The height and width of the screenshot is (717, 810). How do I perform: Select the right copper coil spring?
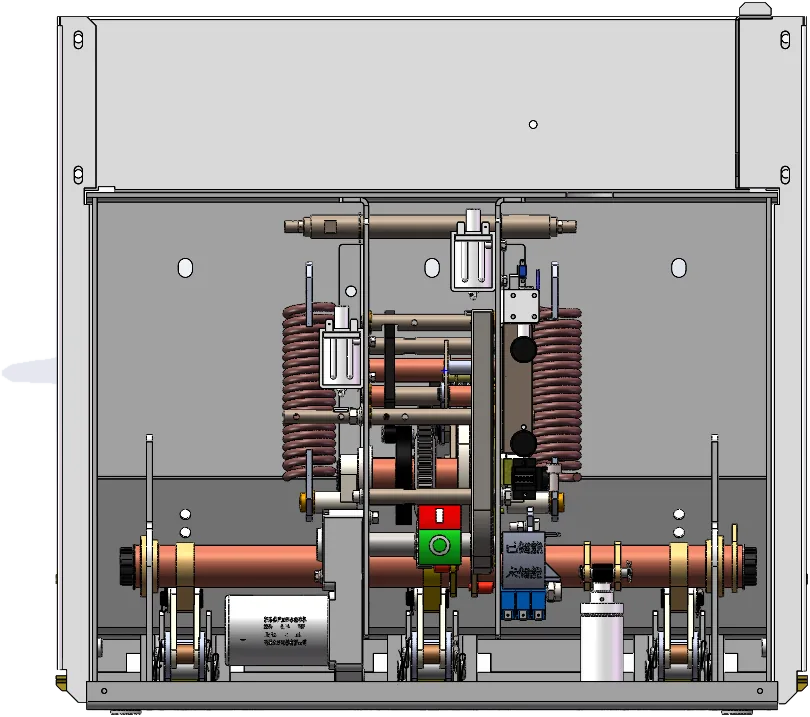pos(557,392)
